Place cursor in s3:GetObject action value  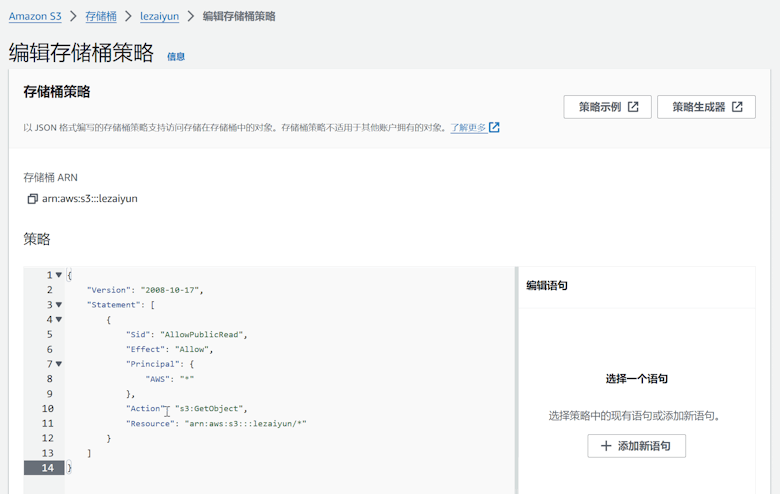tap(209, 409)
